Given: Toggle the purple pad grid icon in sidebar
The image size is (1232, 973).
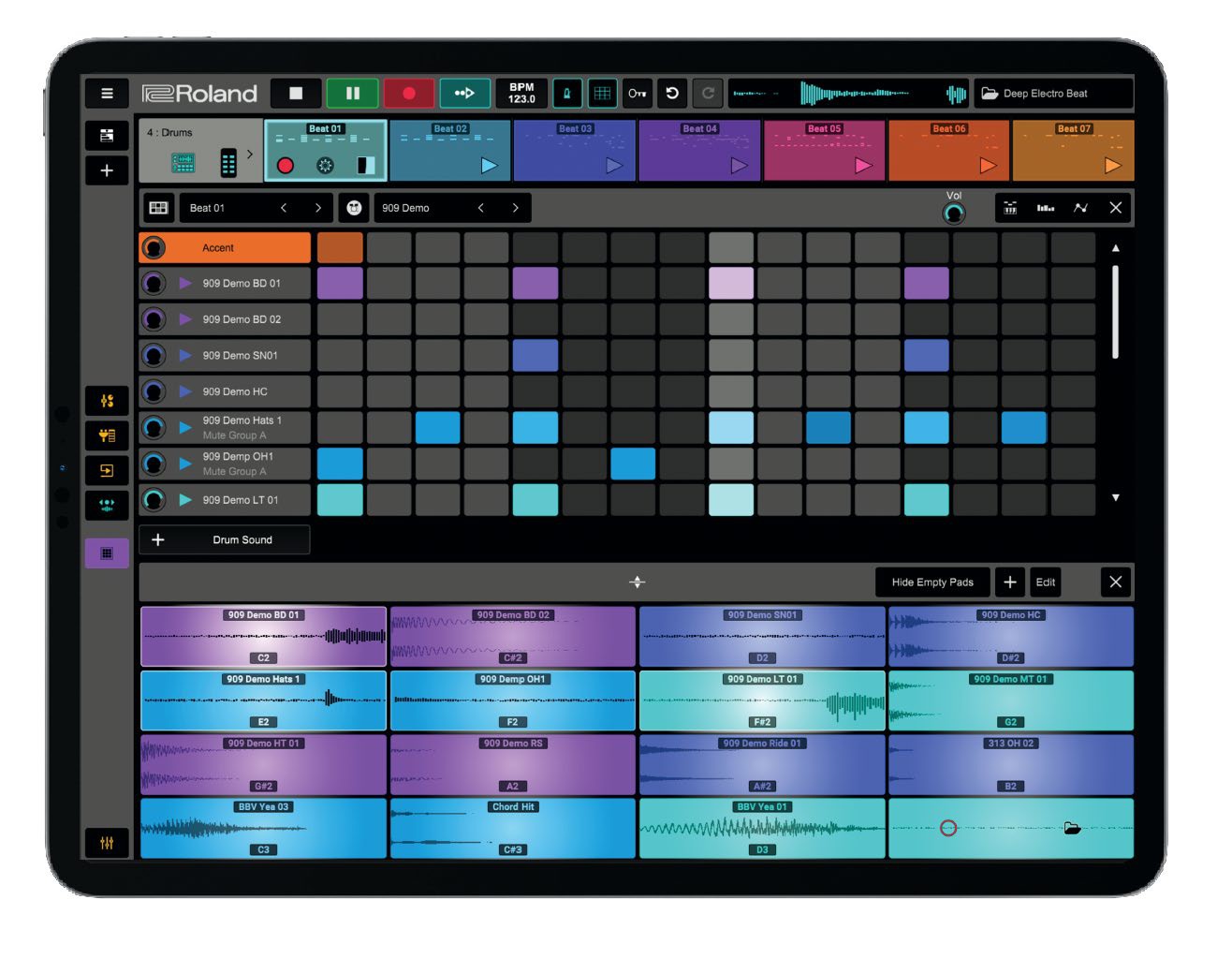Looking at the screenshot, I should [x=107, y=553].
